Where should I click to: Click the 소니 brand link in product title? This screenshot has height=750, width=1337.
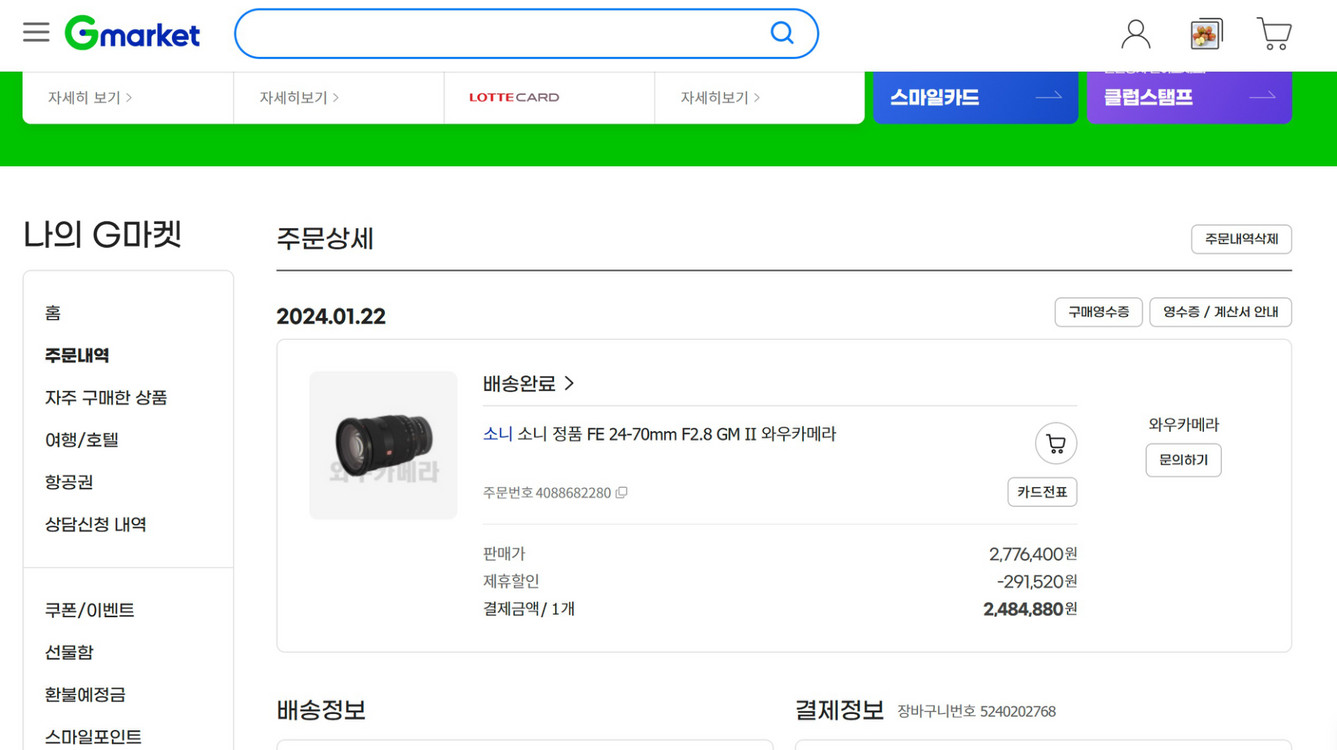click(x=495, y=434)
